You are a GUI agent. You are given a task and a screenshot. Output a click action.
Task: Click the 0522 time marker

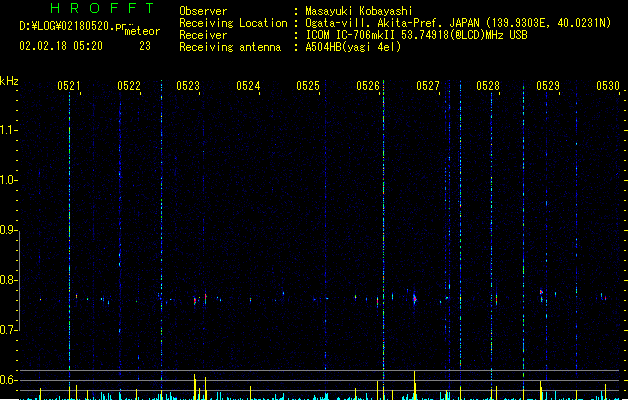(129, 86)
